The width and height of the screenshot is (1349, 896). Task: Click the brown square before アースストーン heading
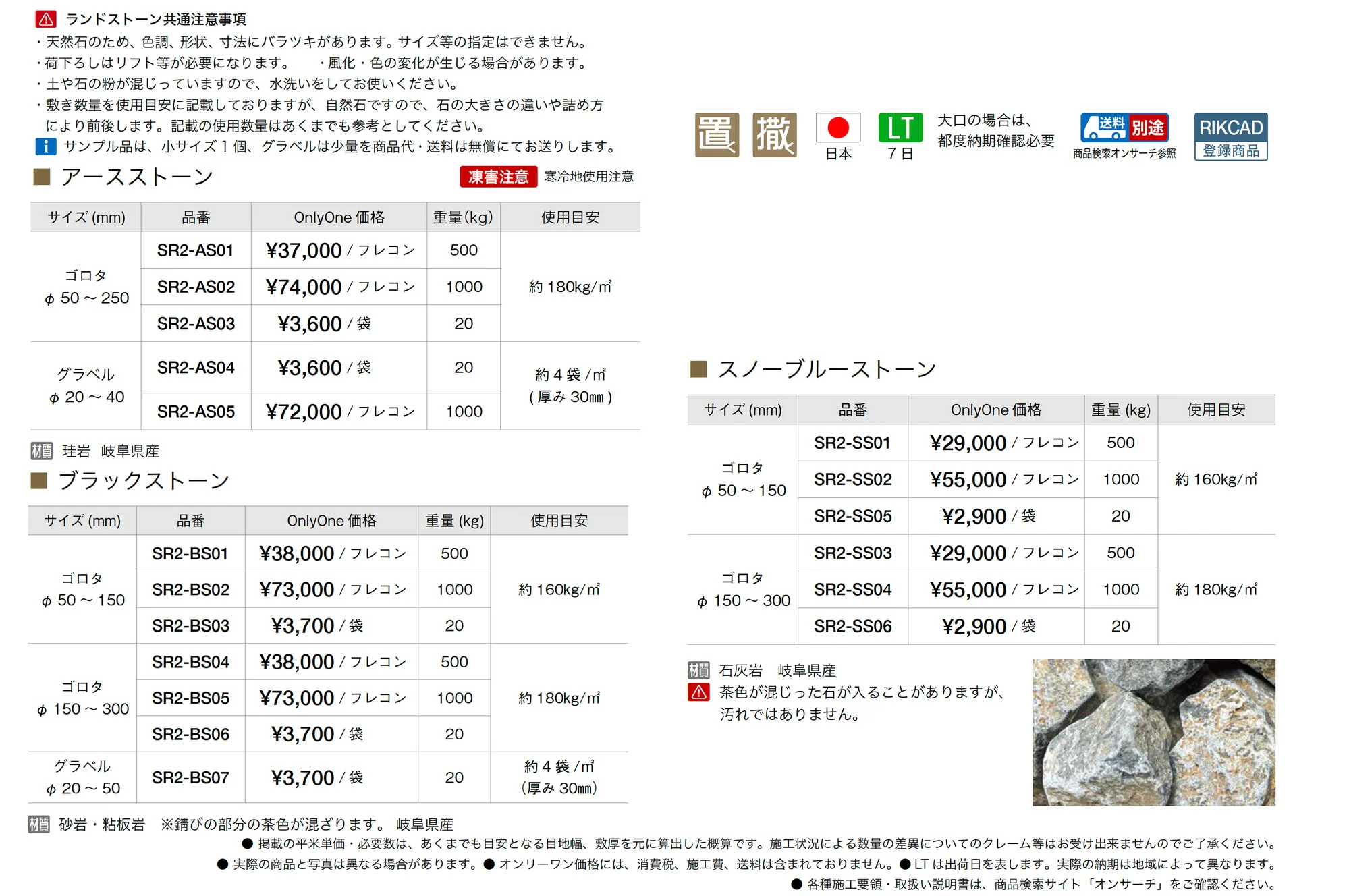[42, 177]
